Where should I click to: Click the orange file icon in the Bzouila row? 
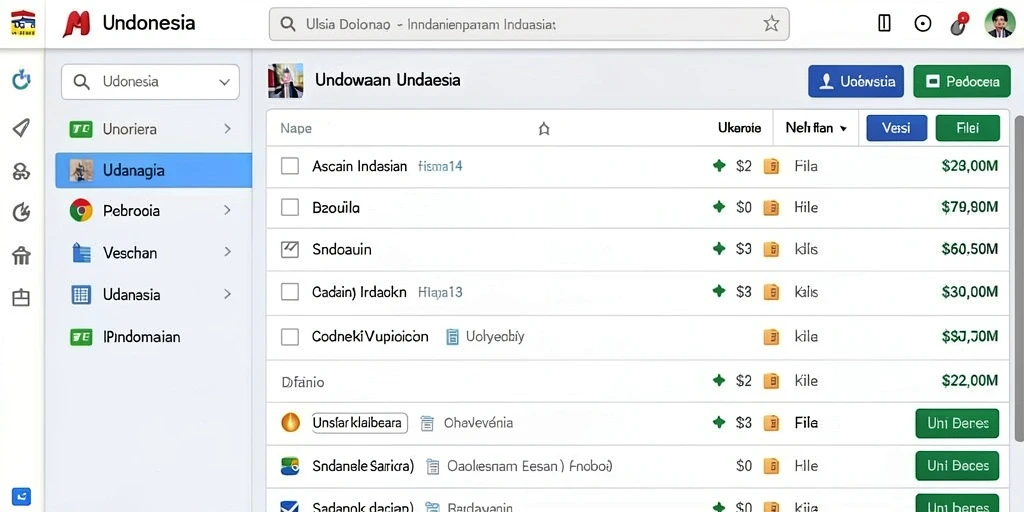[x=771, y=208]
